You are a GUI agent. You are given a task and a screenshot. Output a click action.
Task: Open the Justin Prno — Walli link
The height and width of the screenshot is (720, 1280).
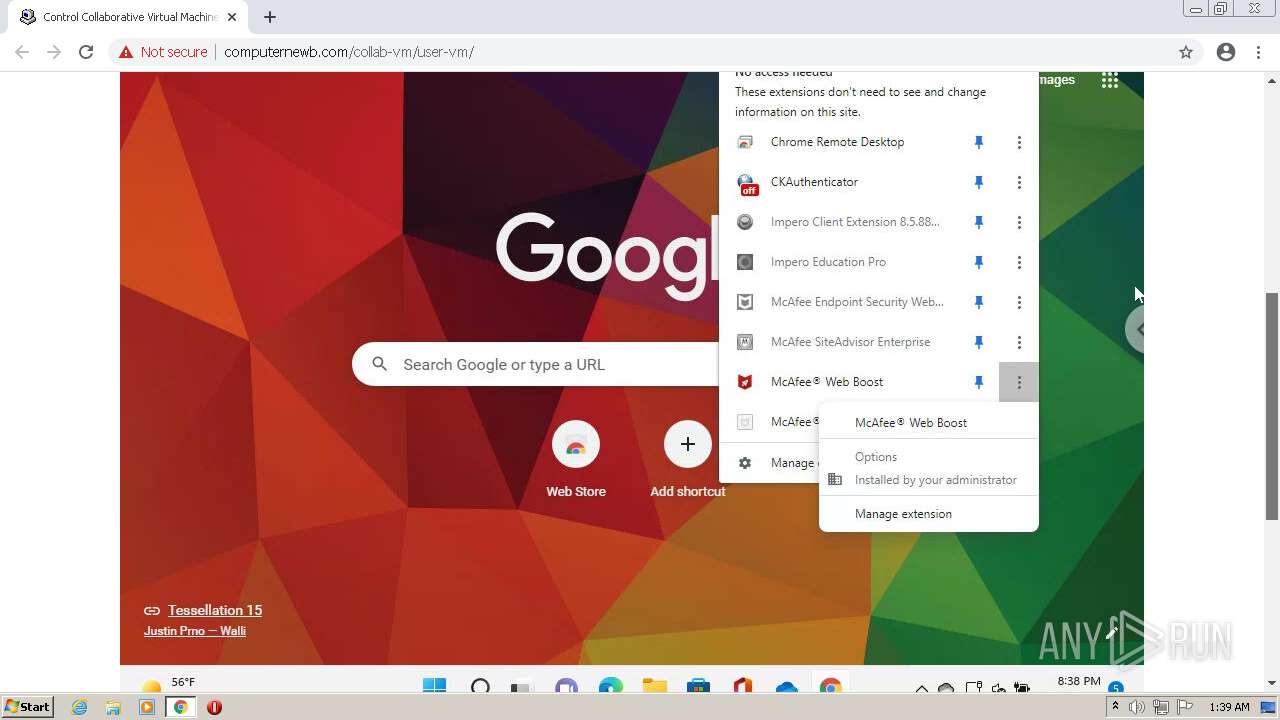tap(195, 631)
